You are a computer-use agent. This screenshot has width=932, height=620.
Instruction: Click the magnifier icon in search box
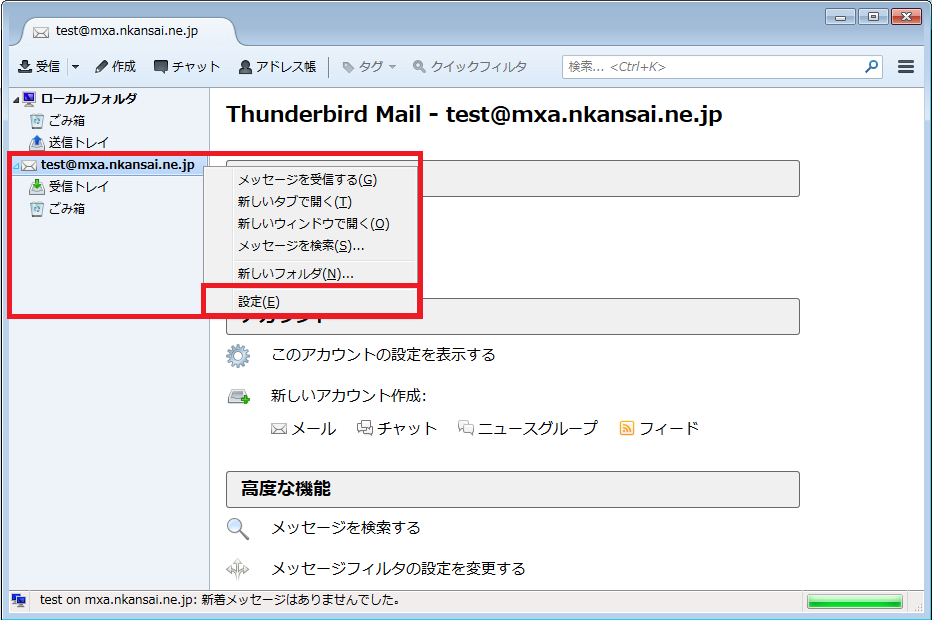pyautogui.click(x=871, y=67)
